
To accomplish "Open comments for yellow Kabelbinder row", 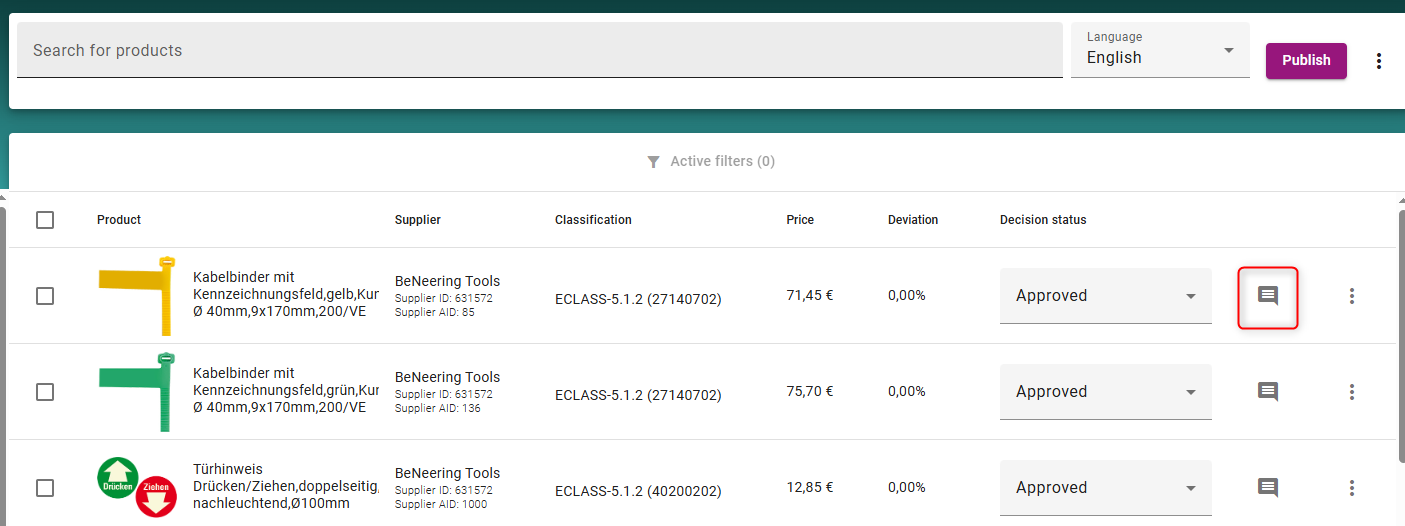I will click(1268, 296).
